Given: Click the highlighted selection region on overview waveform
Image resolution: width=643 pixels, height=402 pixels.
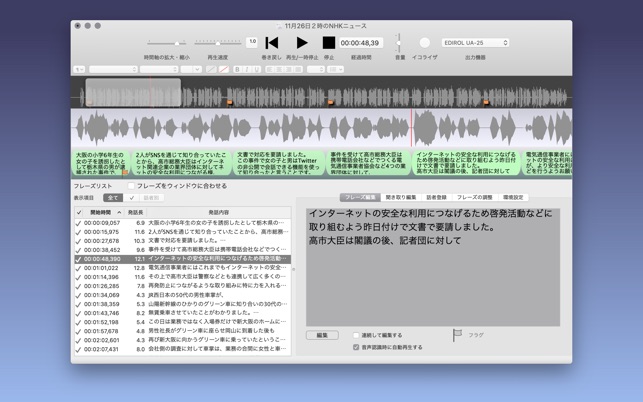Looking at the screenshot, I should click(133, 92).
